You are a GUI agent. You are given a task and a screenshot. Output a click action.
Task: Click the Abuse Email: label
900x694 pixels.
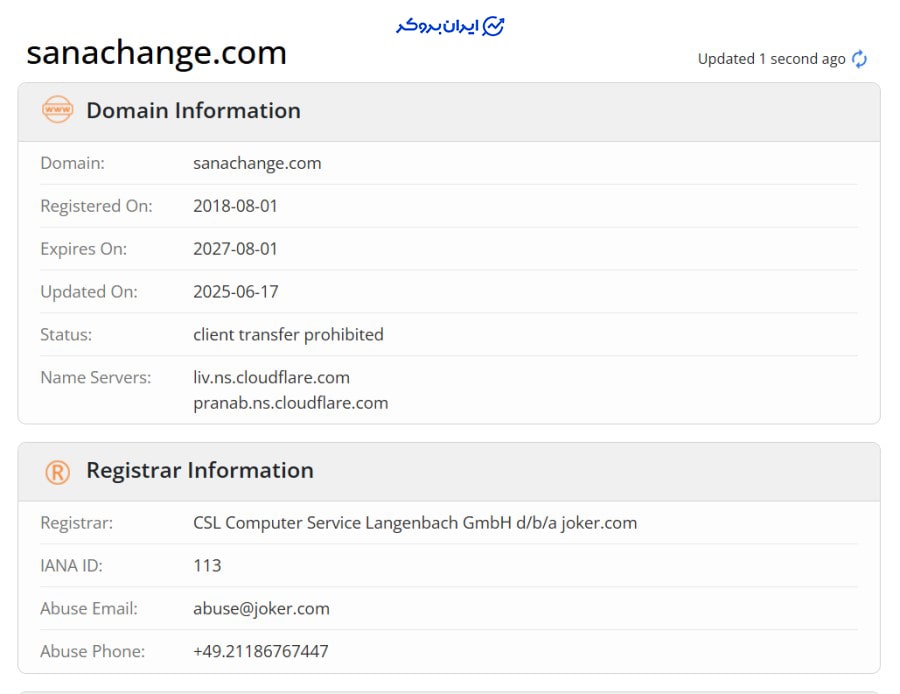pyautogui.click(x=89, y=608)
